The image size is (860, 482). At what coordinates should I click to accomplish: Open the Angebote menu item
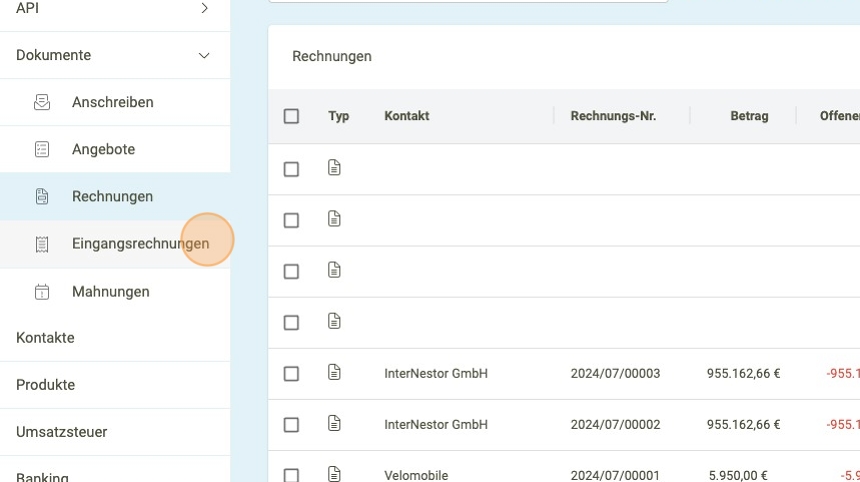tap(115, 149)
